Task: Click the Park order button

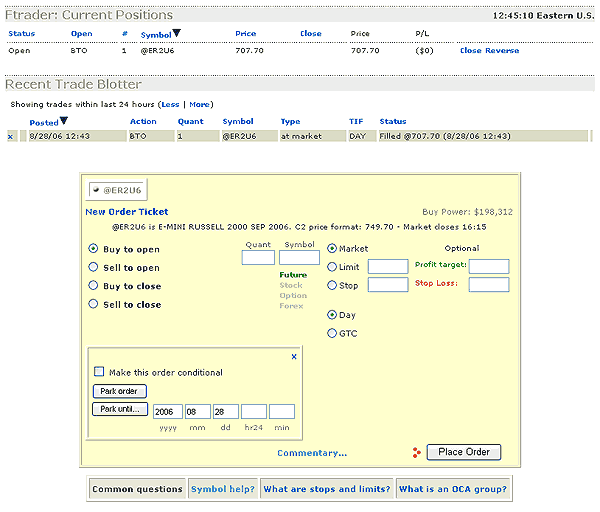Action: (119, 391)
